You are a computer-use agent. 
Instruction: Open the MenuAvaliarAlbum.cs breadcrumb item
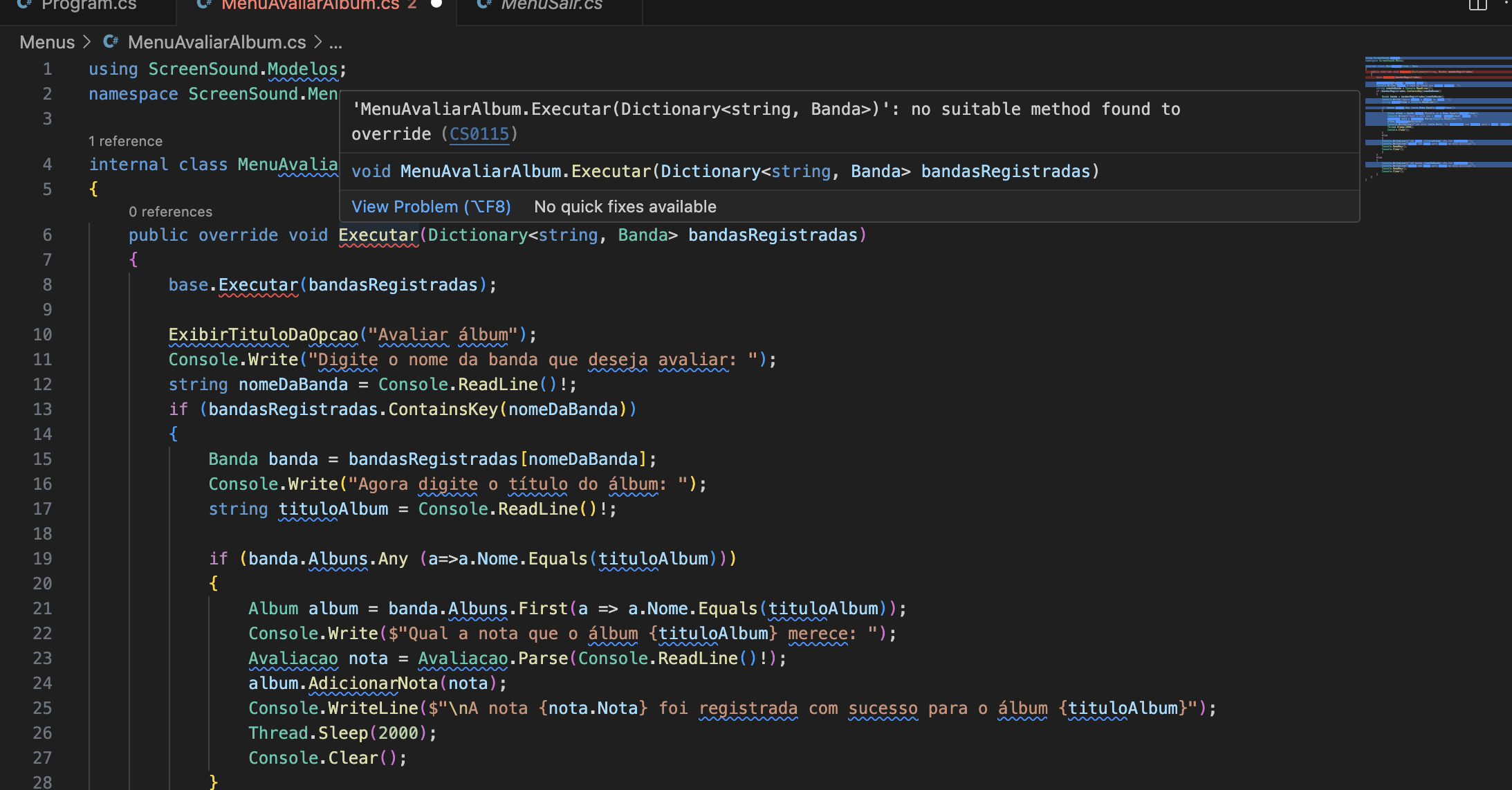pyautogui.click(x=216, y=42)
